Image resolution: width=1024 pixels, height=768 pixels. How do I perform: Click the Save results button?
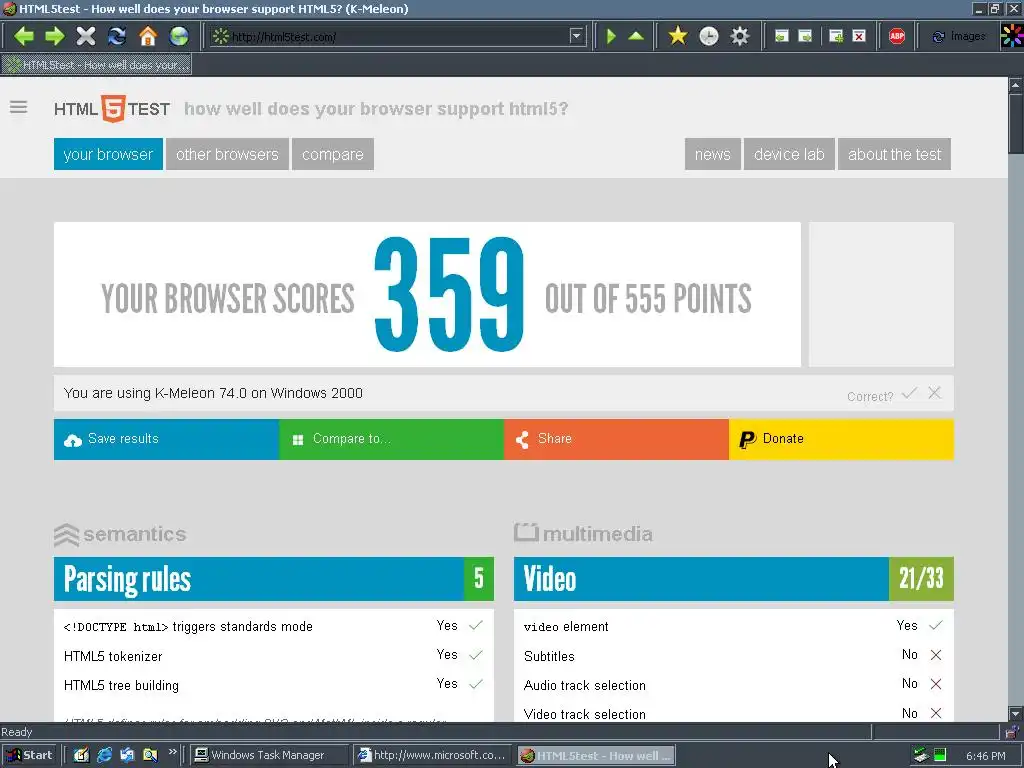[167, 440]
